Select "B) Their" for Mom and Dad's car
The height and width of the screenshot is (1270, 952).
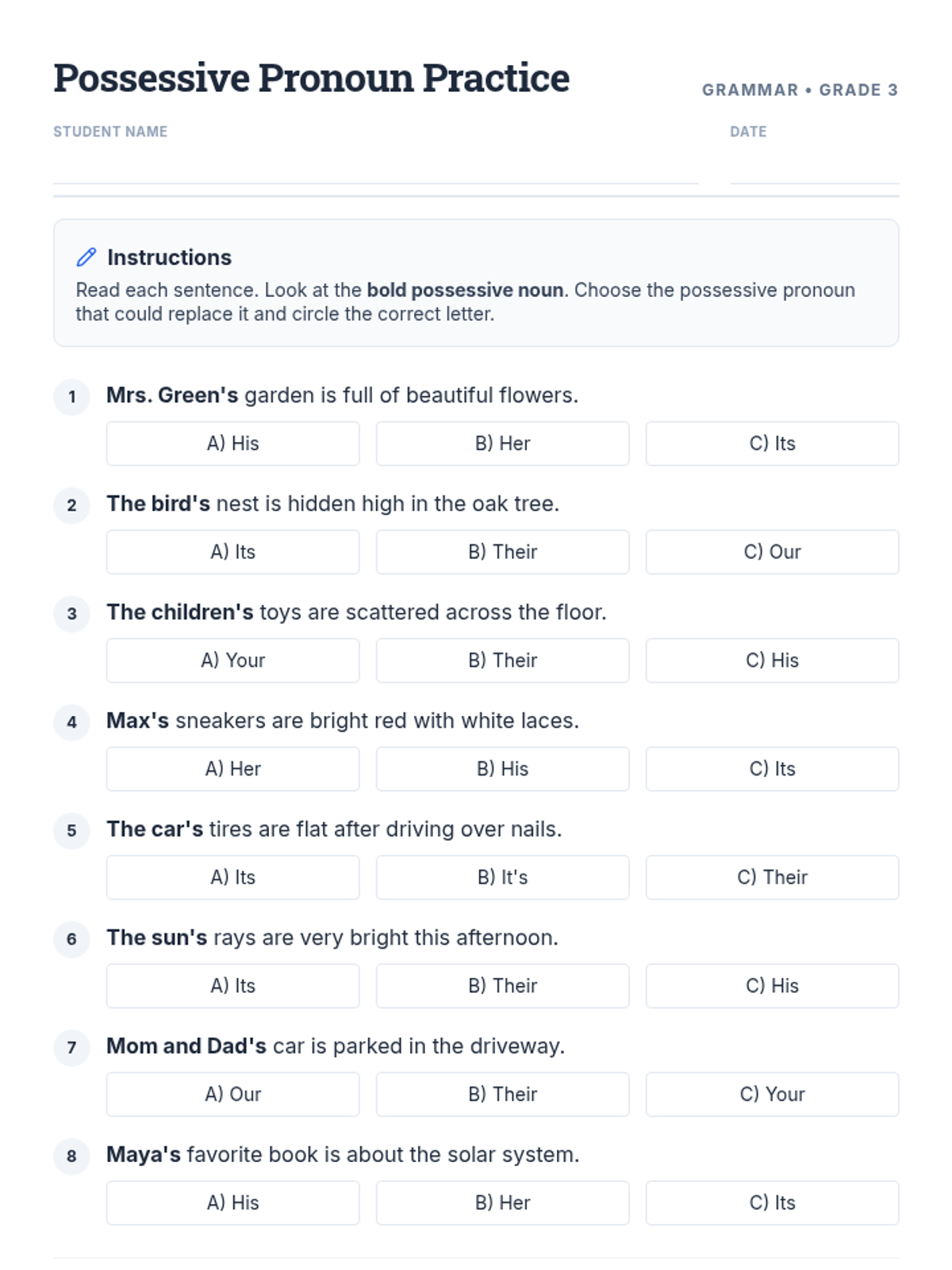click(x=502, y=1095)
